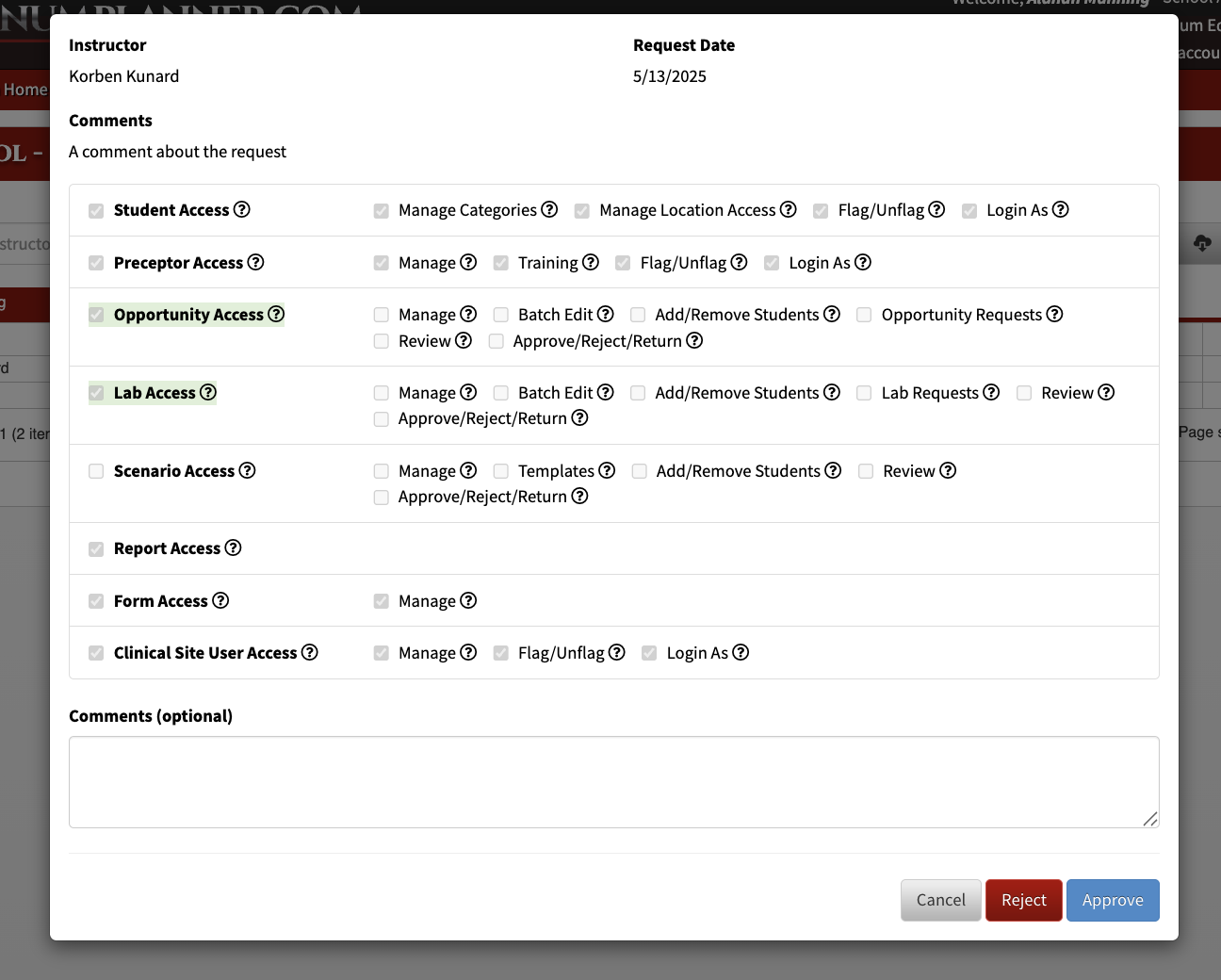The height and width of the screenshot is (980, 1221).
Task: Toggle the Student Access checkbox
Action: 96,210
